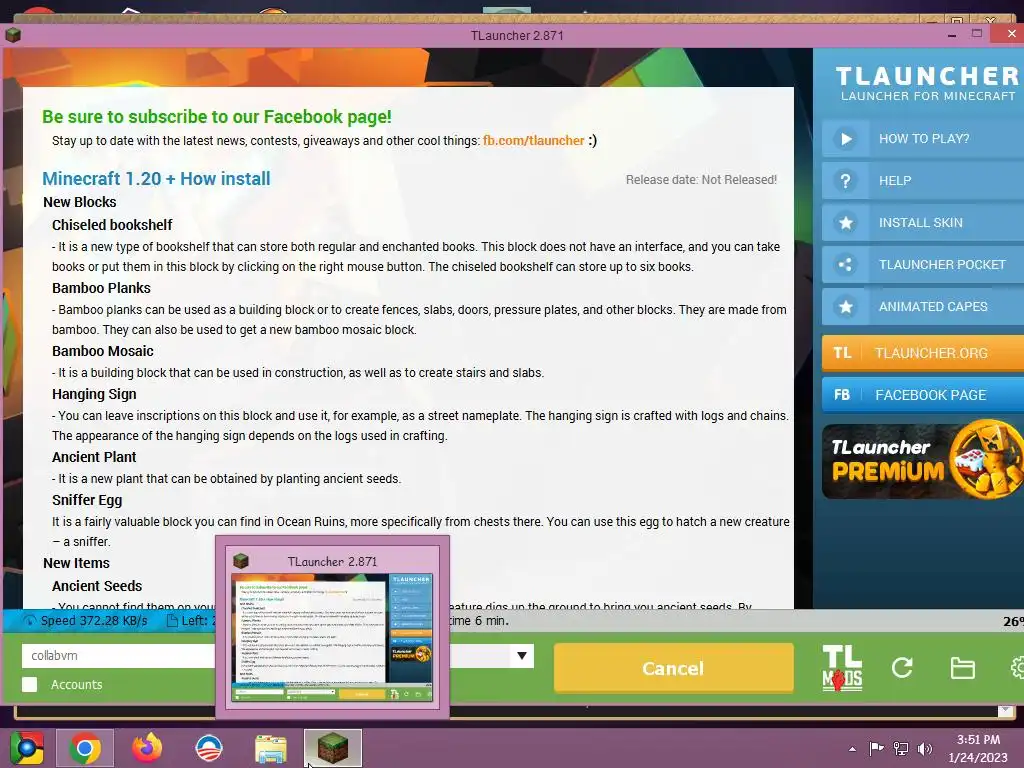The height and width of the screenshot is (768, 1024).
Task: Click the 'New Items' heading text
Action: click(76, 563)
